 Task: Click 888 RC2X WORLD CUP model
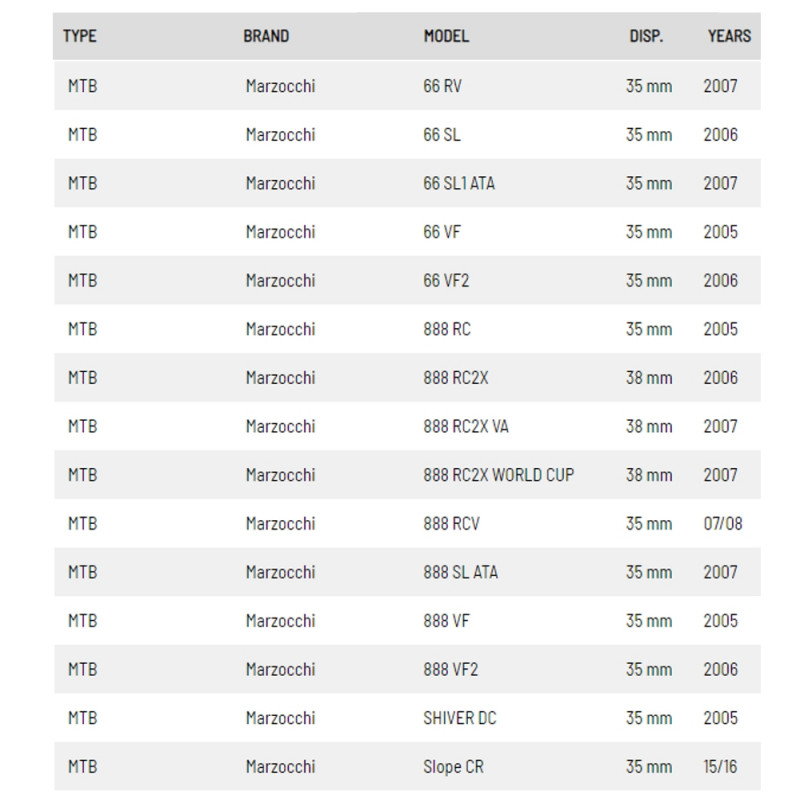point(498,475)
